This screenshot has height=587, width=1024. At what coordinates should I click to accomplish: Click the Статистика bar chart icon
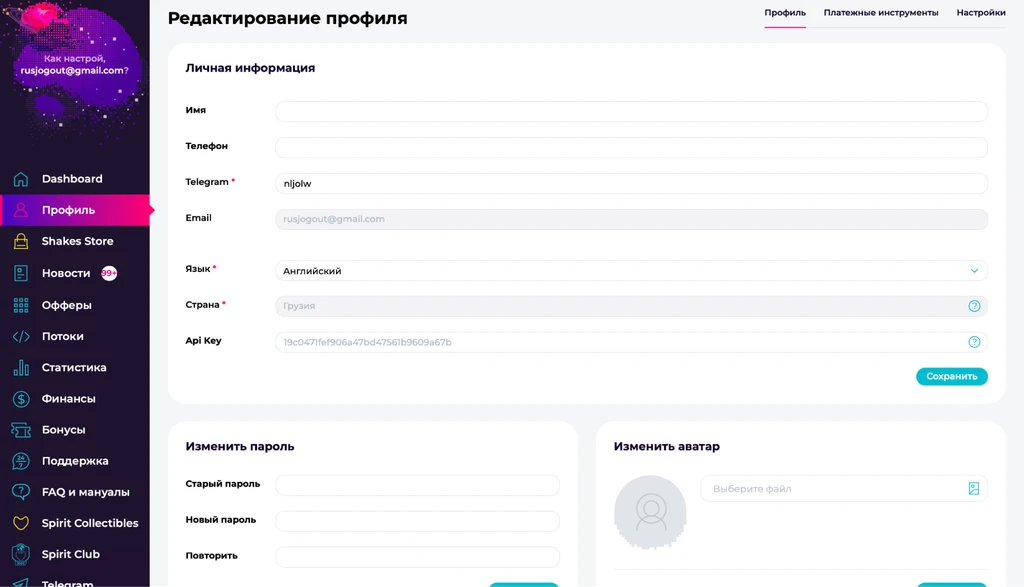point(21,368)
